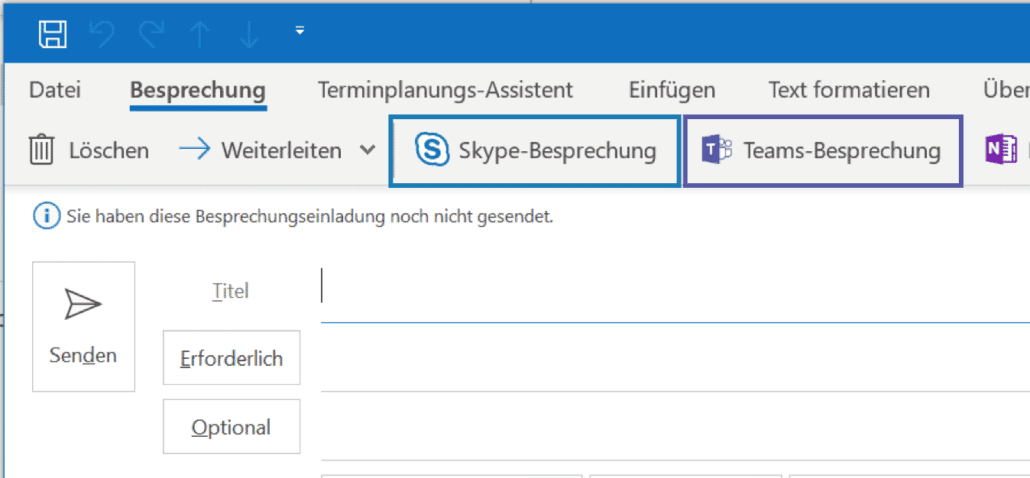The image size is (1030, 478).
Task: Open the Einfügen ribbon tab
Action: [672, 90]
